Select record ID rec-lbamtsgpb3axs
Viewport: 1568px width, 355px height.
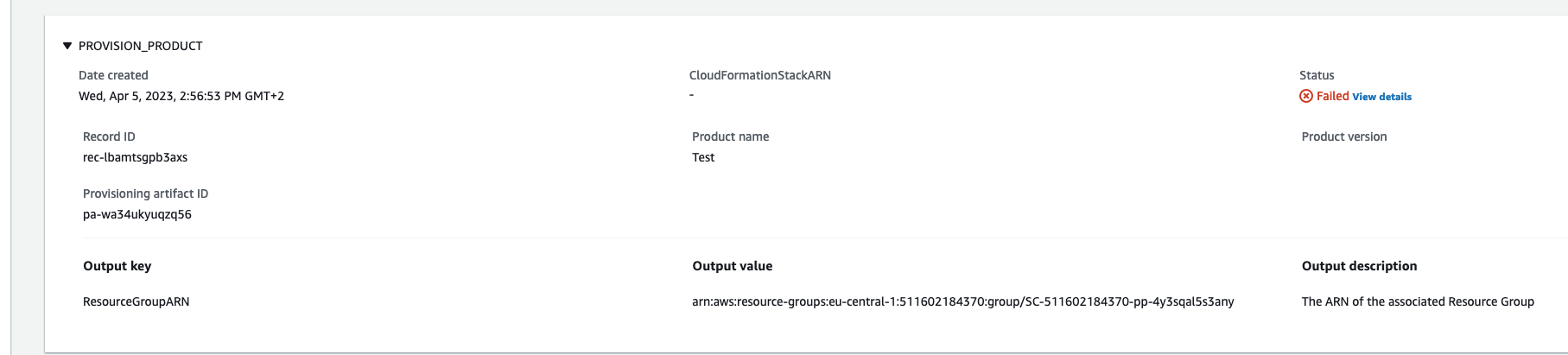[x=135, y=157]
